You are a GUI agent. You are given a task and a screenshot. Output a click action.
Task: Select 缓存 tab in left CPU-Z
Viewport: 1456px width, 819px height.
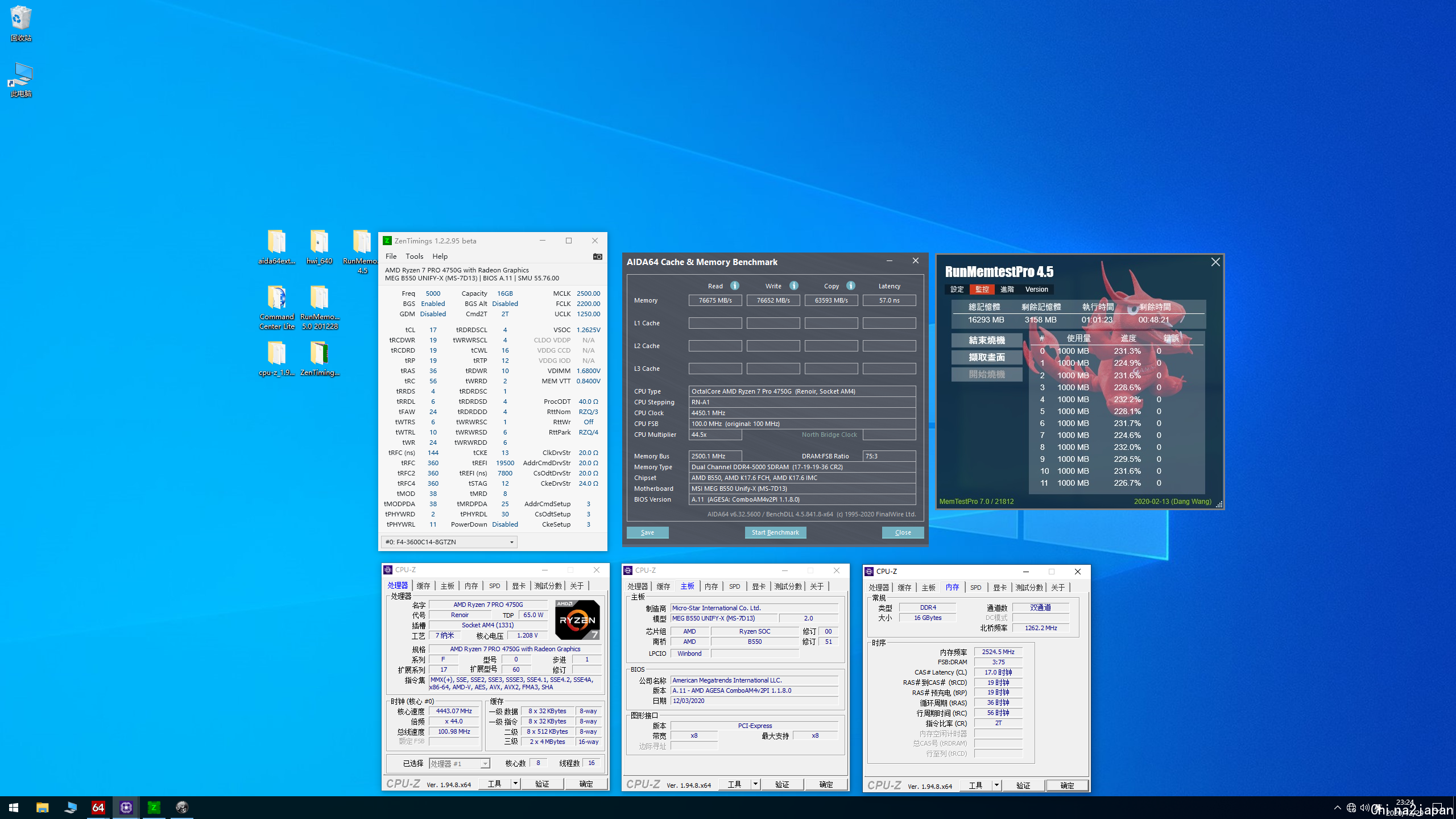(x=423, y=586)
